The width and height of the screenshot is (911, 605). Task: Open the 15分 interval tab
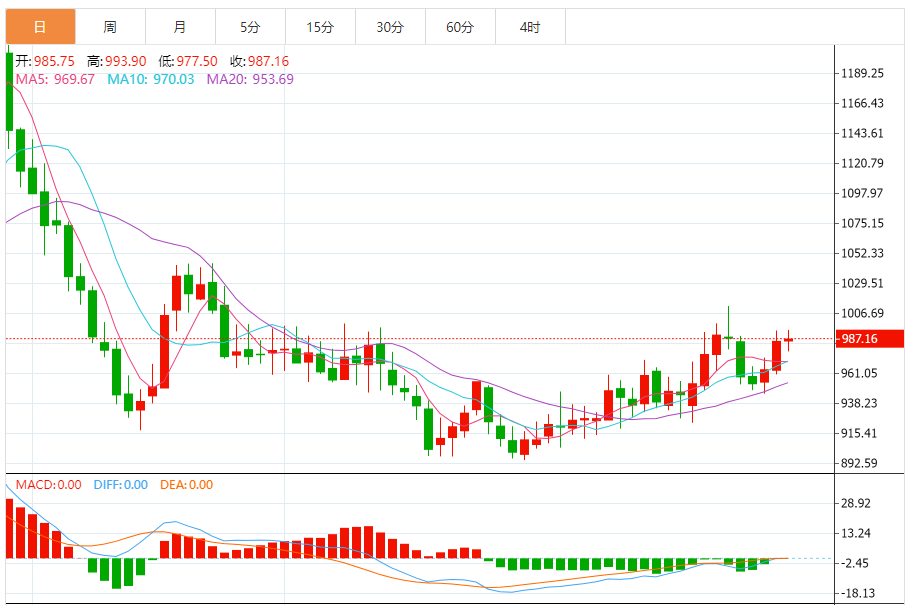point(320,27)
